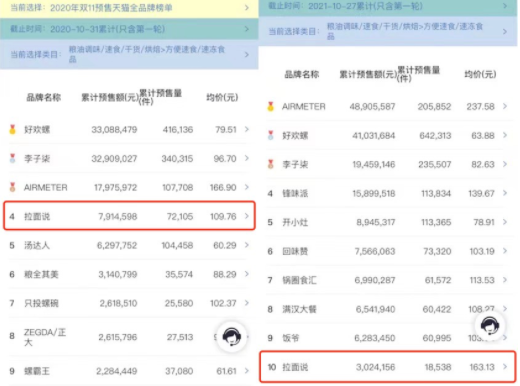Click the customer service headset icon in left panel
The image size is (520, 386).
coord(232,336)
